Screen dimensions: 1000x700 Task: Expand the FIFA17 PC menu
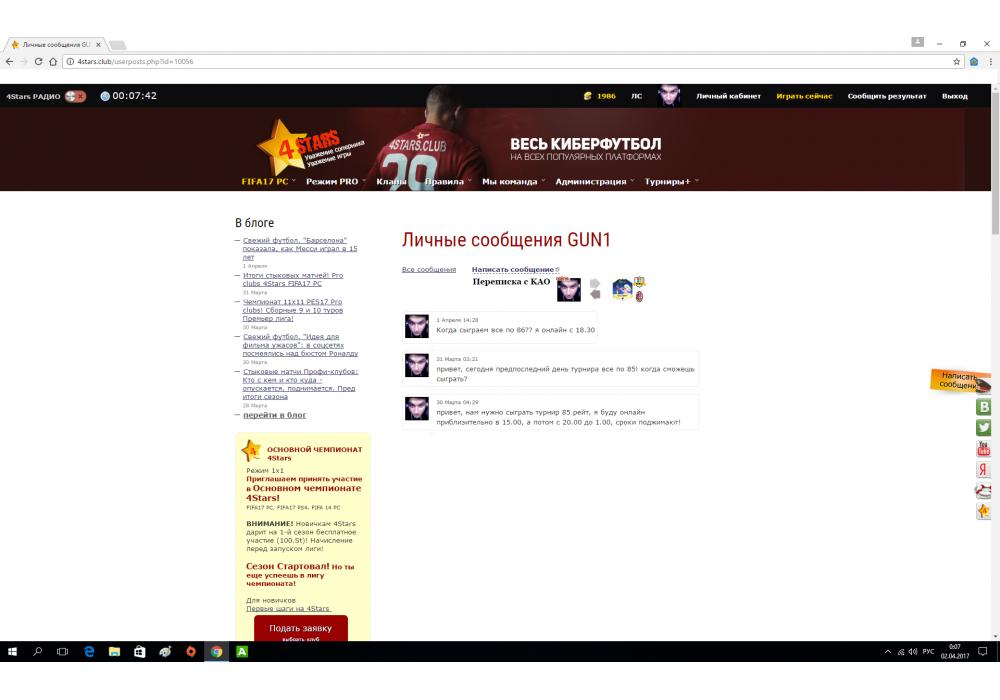[x=267, y=182]
